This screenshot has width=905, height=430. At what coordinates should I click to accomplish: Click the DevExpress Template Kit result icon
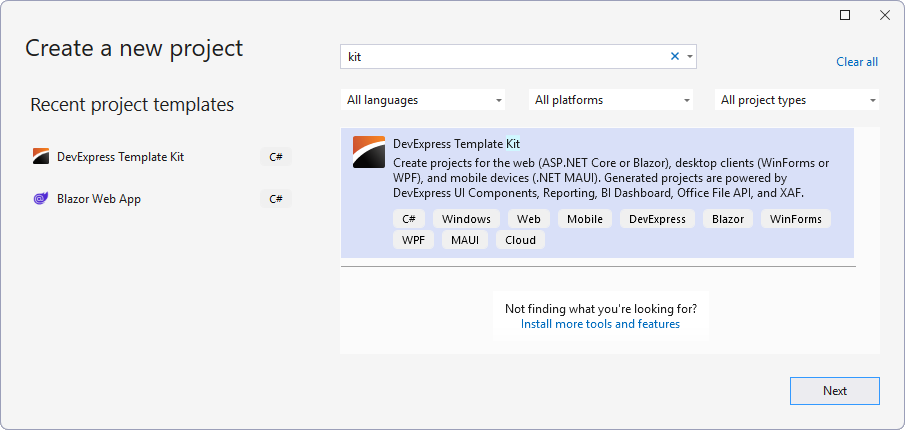click(369, 152)
